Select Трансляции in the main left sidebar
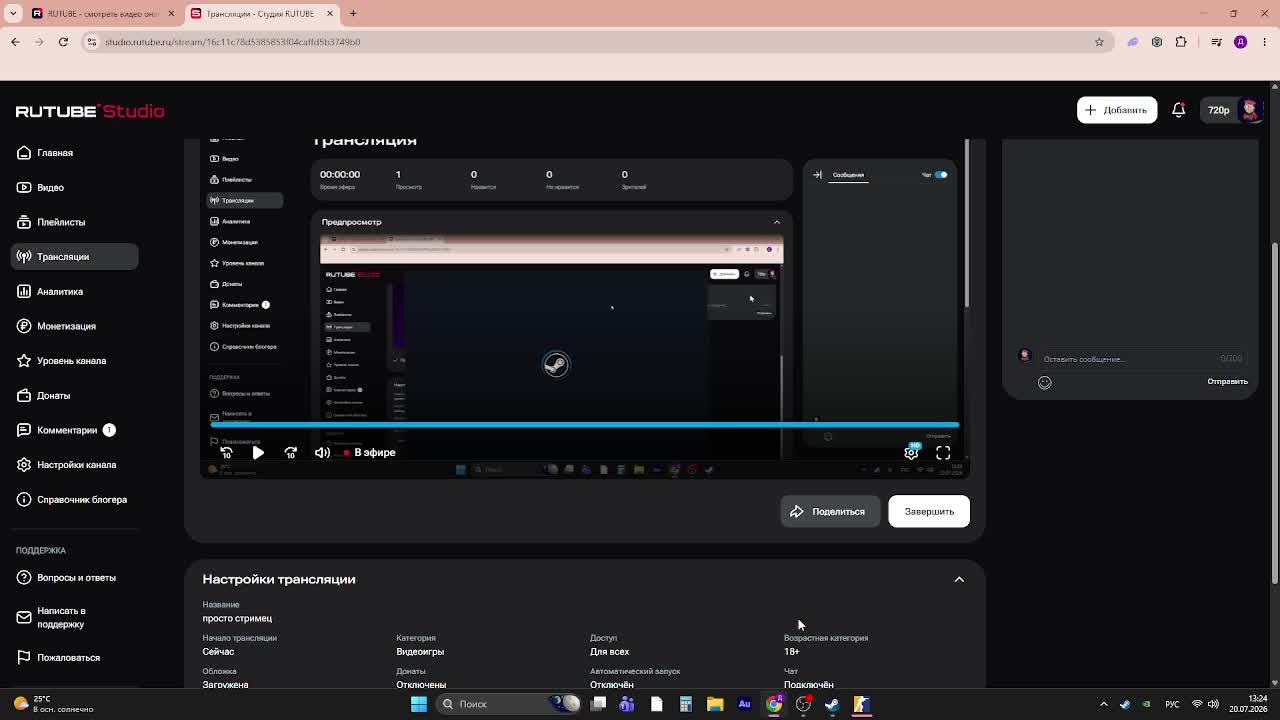This screenshot has width=1280, height=720. click(x=75, y=257)
